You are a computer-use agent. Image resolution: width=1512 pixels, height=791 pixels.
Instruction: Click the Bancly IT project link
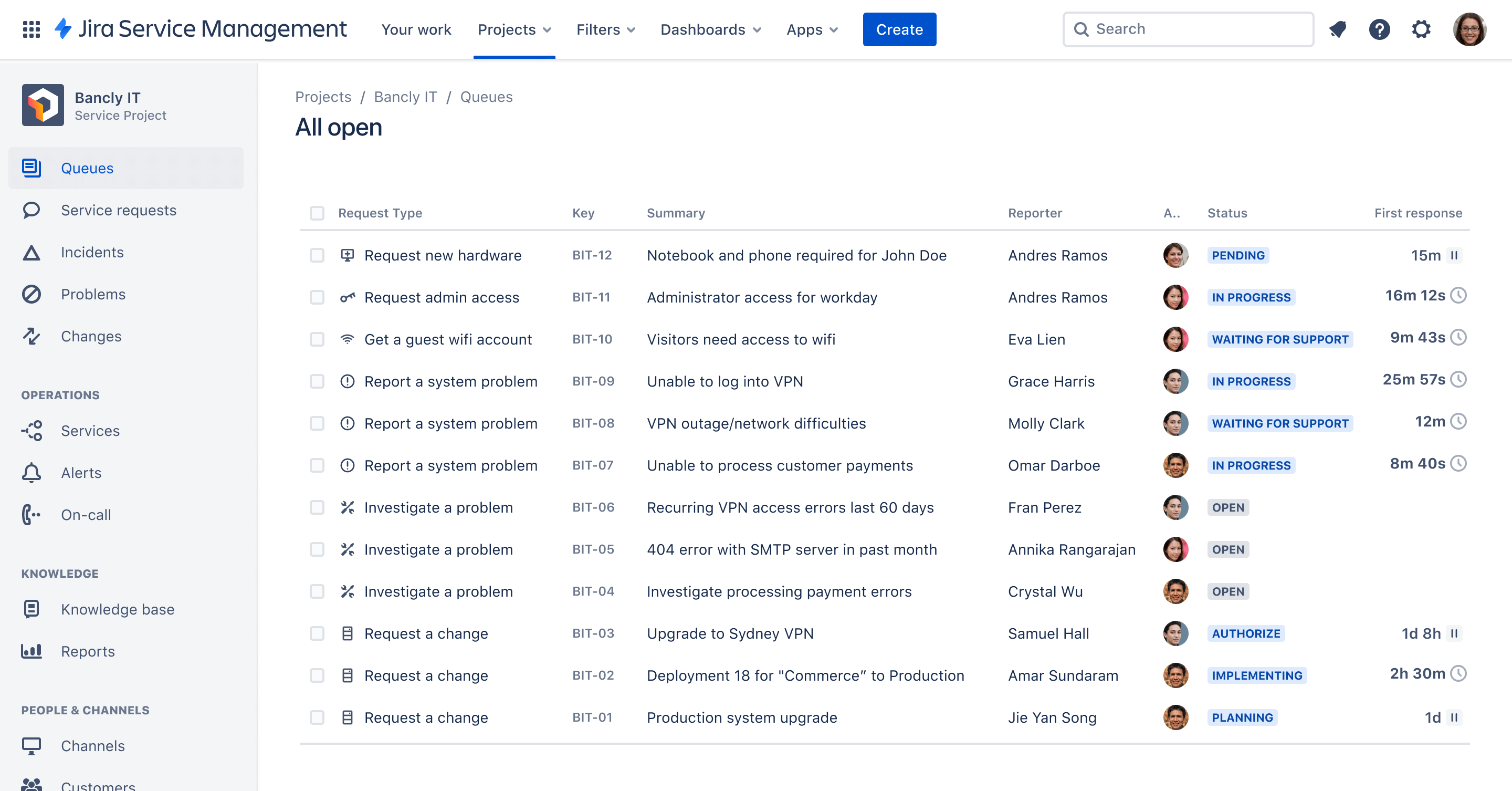(x=405, y=97)
